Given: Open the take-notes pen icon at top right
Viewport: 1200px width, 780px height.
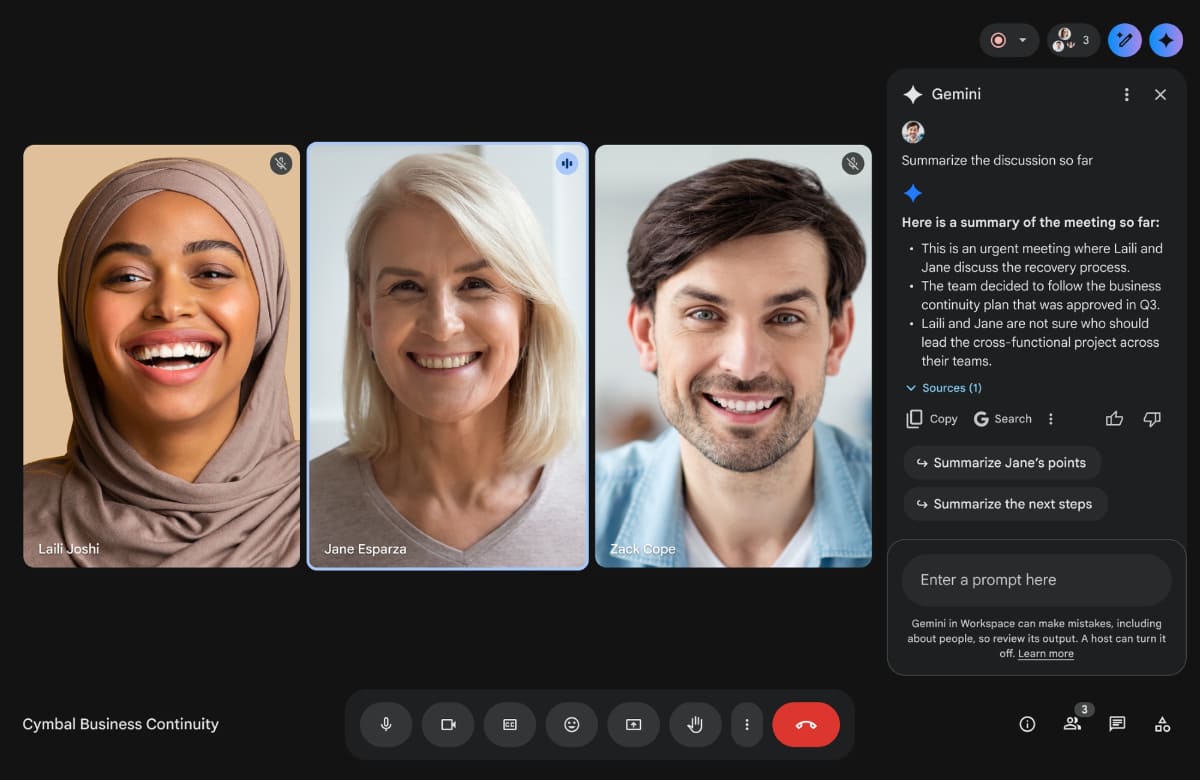Looking at the screenshot, I should click(1124, 40).
